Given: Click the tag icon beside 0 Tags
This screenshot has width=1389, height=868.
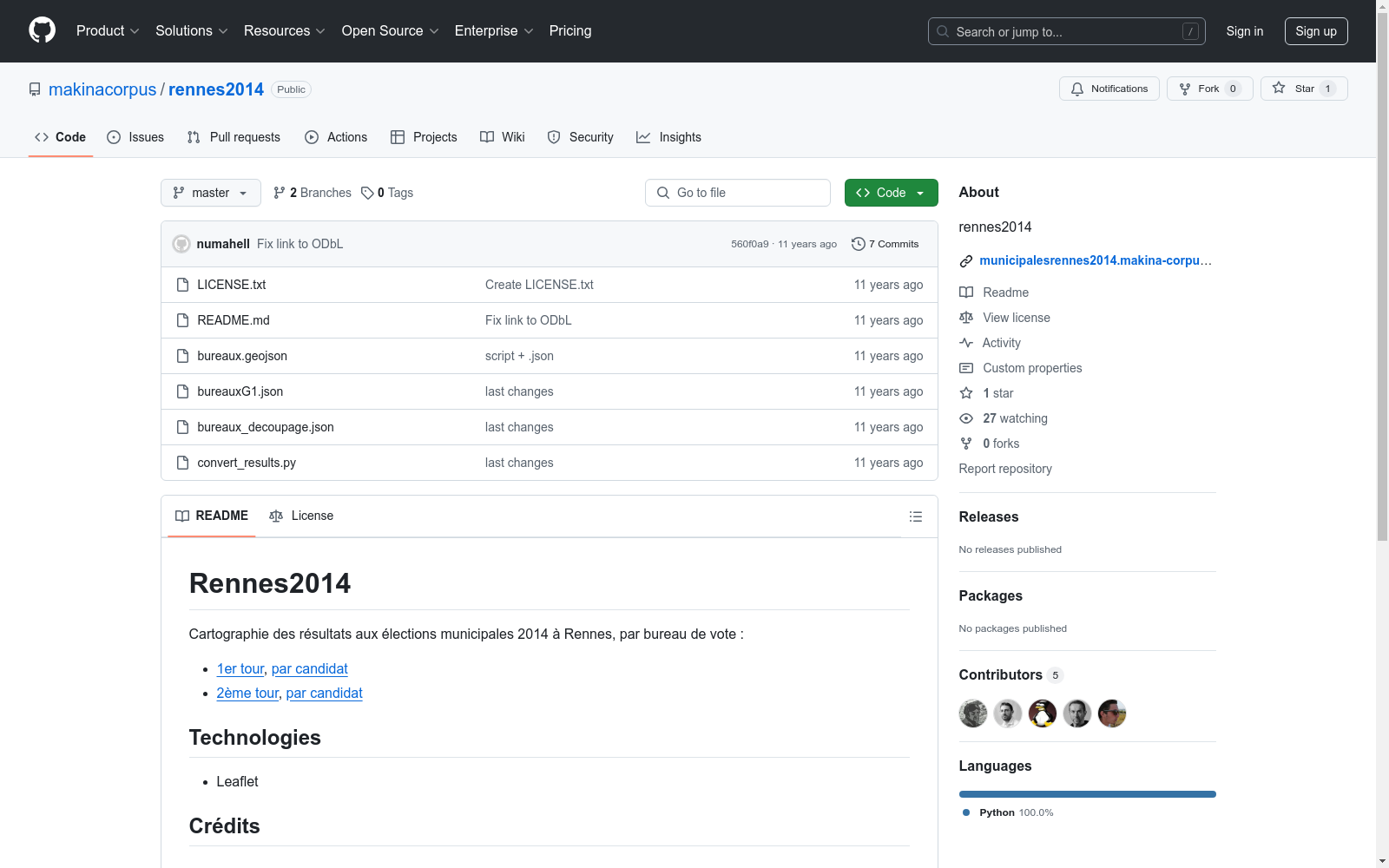Looking at the screenshot, I should [367, 193].
